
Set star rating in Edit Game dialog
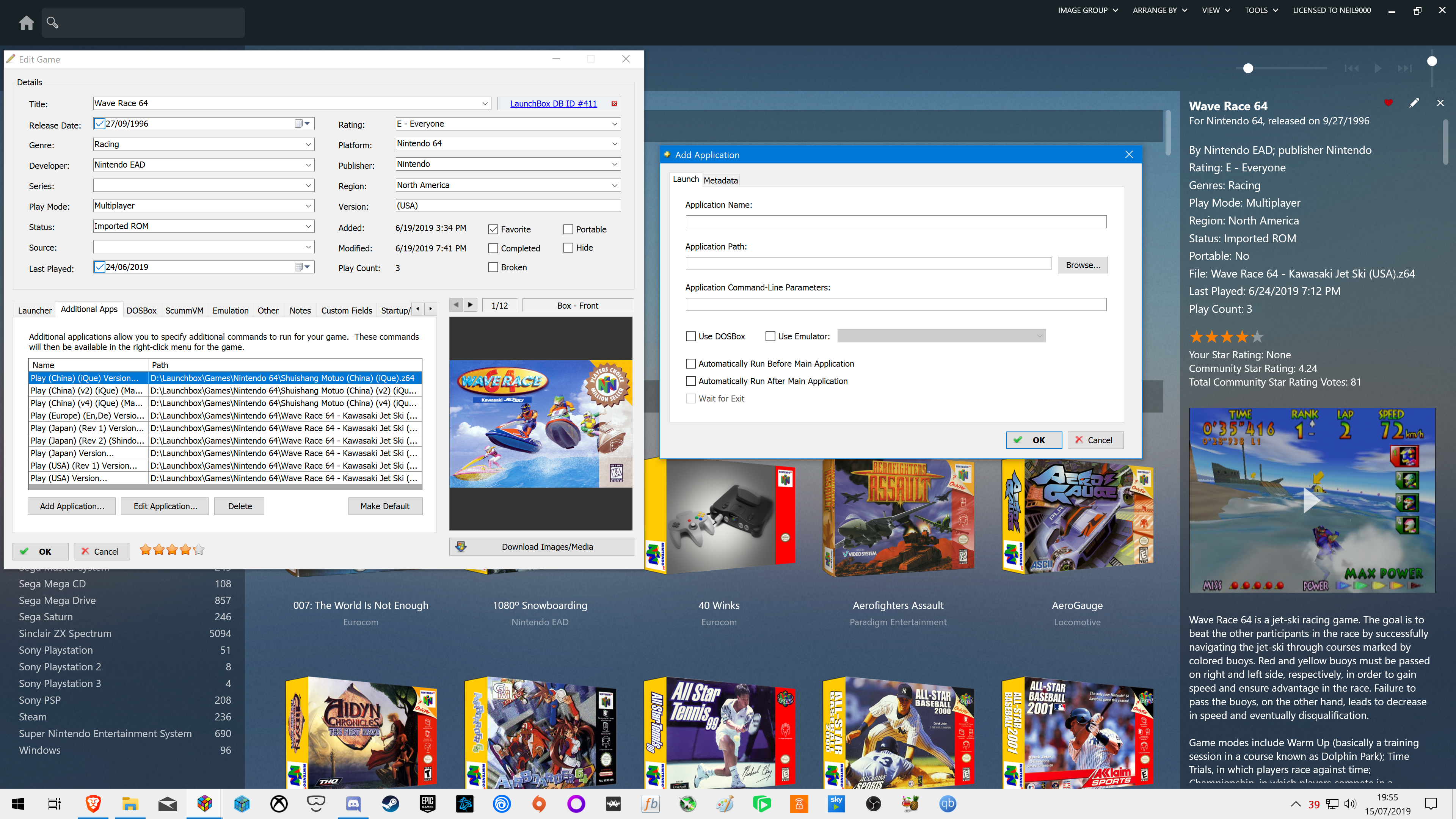click(x=172, y=549)
